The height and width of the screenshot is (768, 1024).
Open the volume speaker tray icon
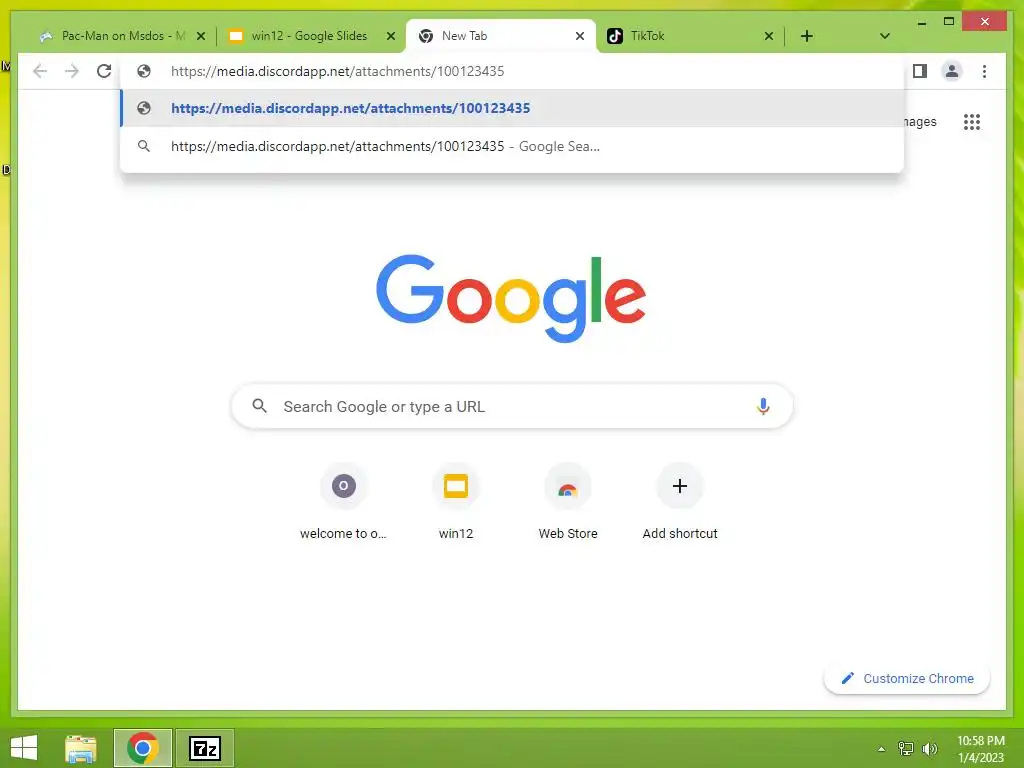930,748
